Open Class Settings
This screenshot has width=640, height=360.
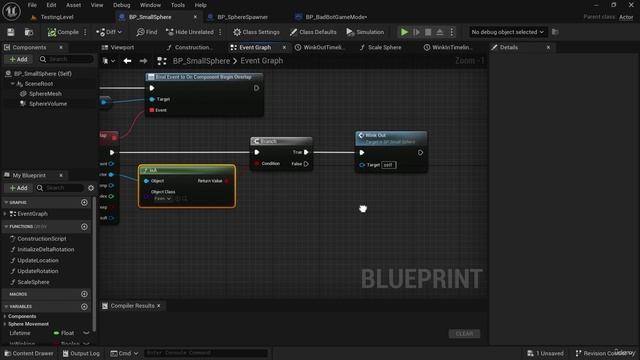pyautogui.click(x=256, y=32)
